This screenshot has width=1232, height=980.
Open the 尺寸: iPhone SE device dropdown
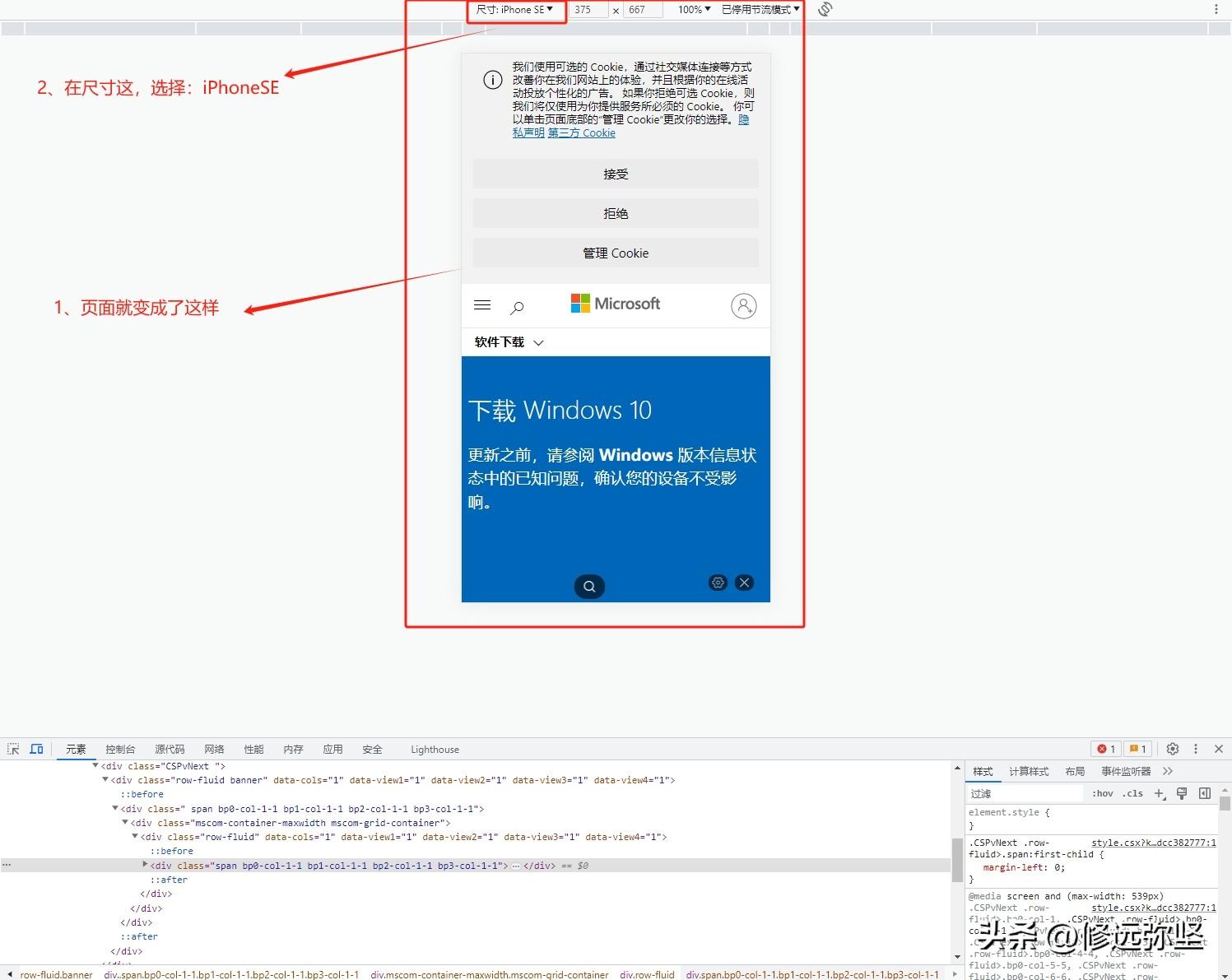(515, 10)
